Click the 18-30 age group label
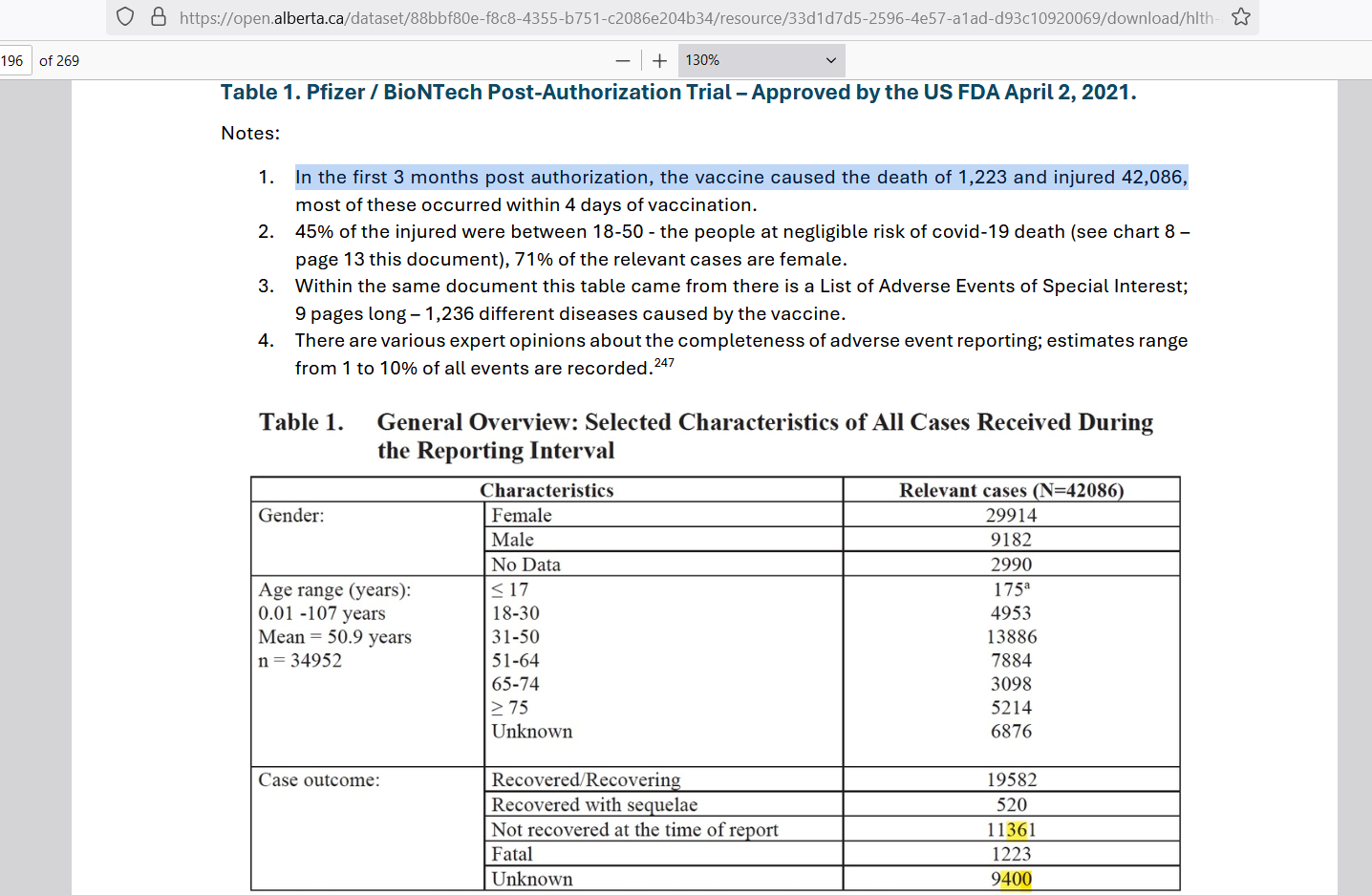 (515, 613)
